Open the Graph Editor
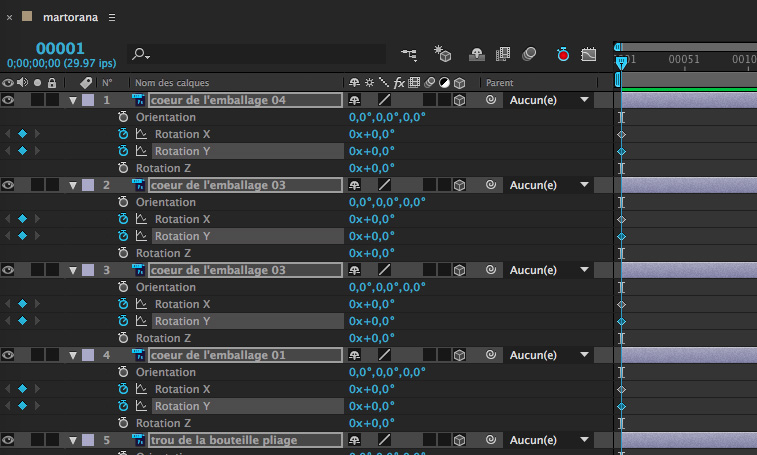The width and height of the screenshot is (757, 455). [x=590, y=54]
